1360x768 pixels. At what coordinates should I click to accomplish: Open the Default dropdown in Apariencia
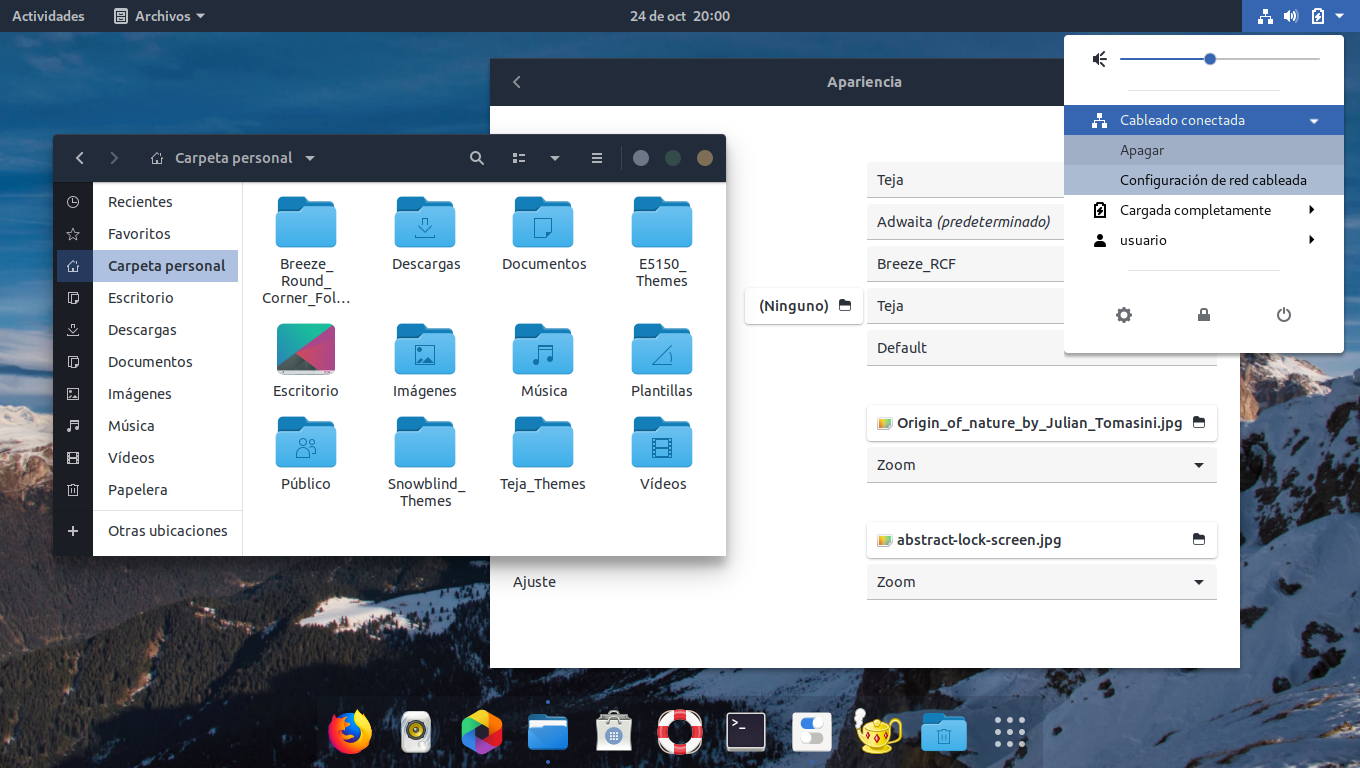1041,348
